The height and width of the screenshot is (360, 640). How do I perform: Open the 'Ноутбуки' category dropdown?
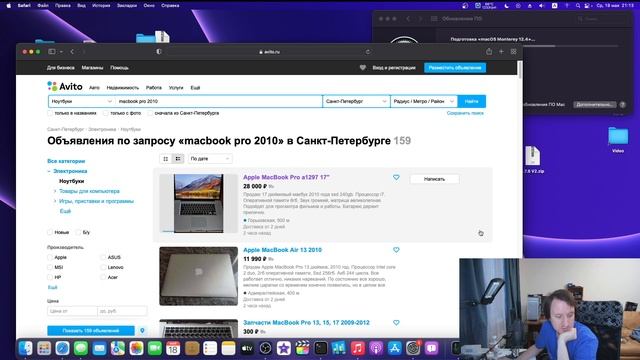[x=82, y=101]
